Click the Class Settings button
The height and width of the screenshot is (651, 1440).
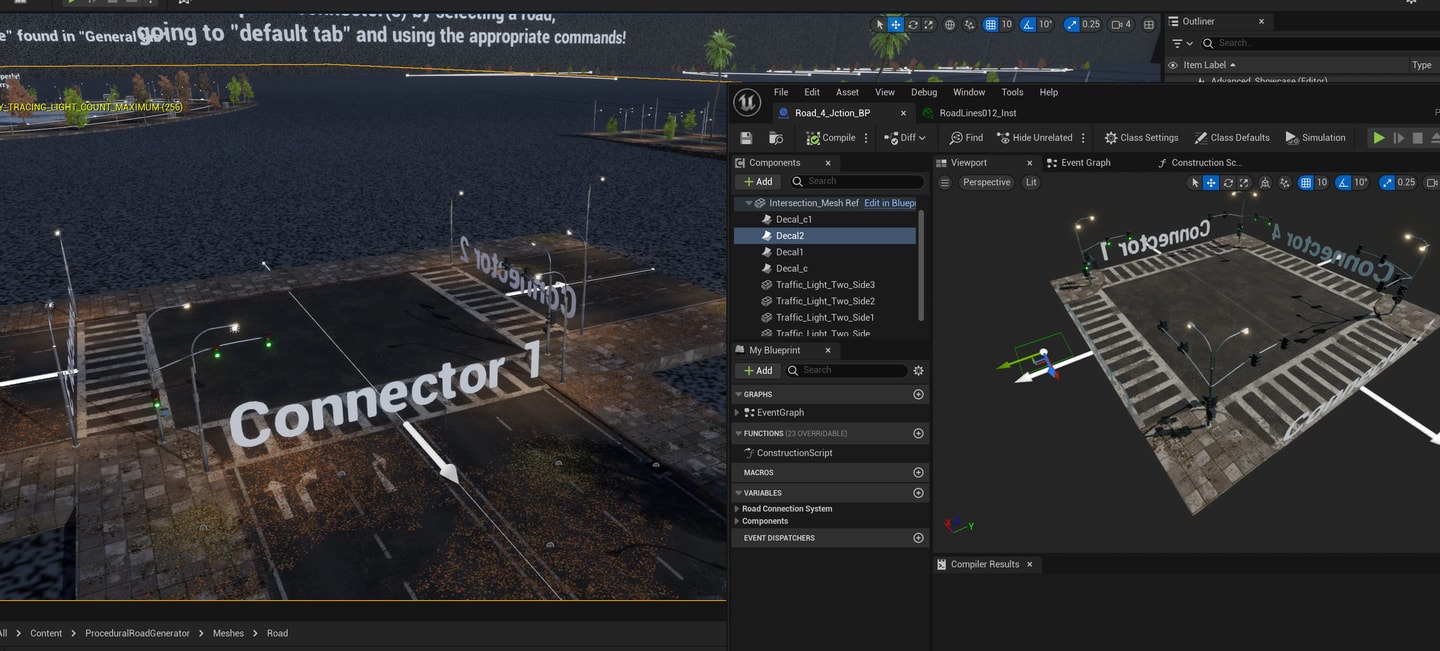[1141, 138]
